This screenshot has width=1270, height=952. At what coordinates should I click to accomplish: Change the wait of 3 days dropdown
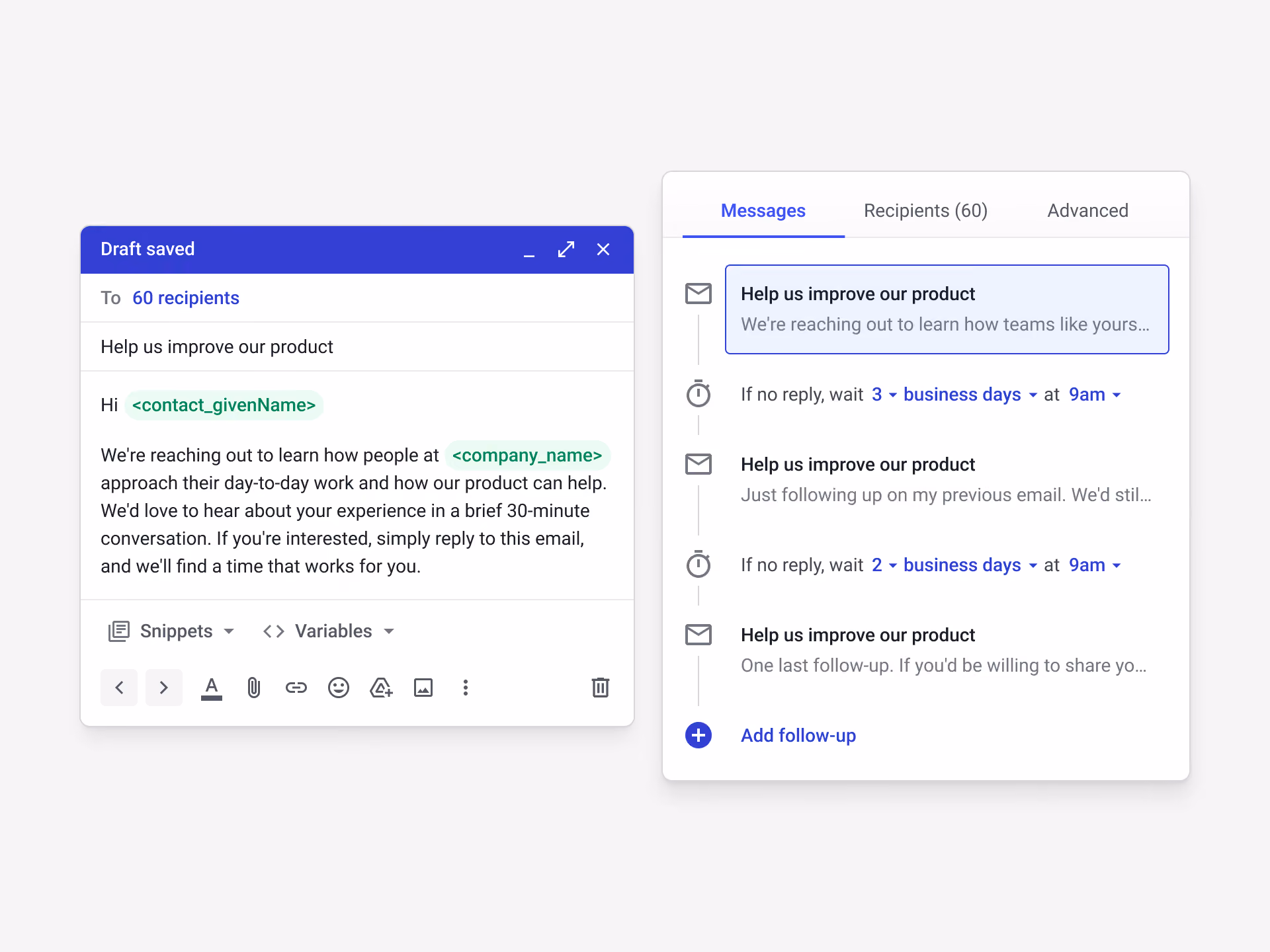884,395
